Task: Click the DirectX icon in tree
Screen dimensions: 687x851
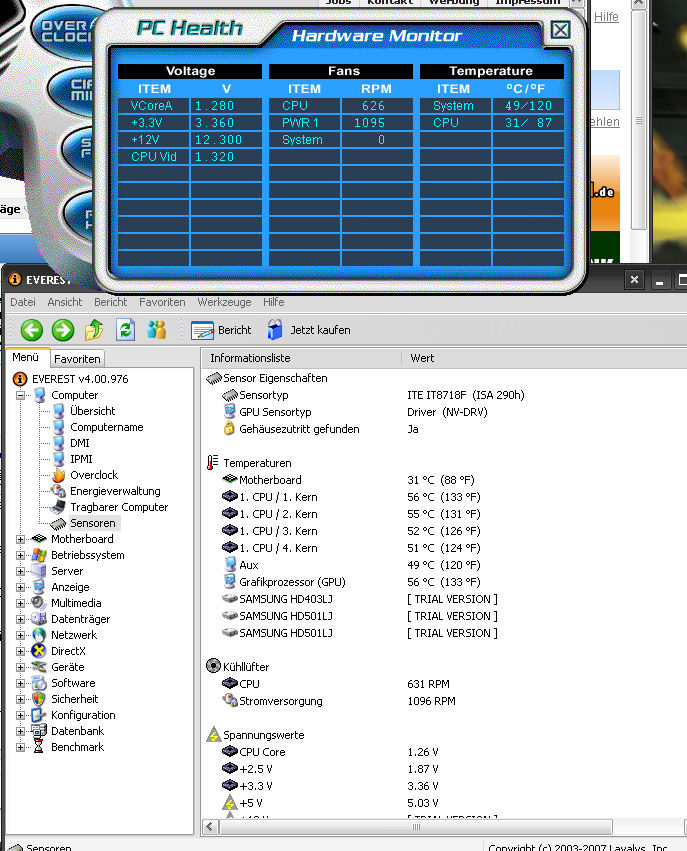Action: [x=39, y=651]
